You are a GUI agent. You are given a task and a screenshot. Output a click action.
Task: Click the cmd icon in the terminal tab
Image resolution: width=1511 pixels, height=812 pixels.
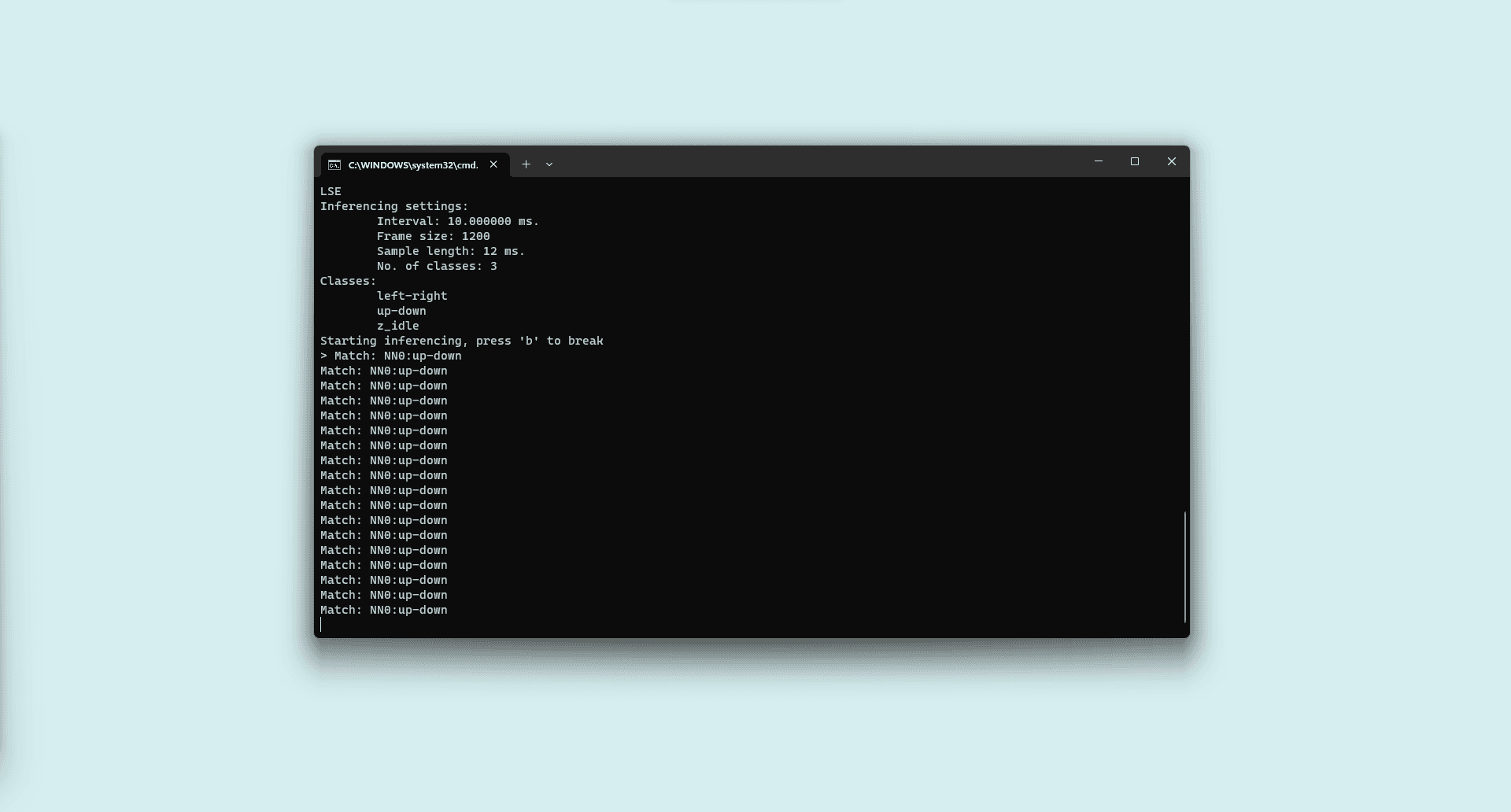334,164
